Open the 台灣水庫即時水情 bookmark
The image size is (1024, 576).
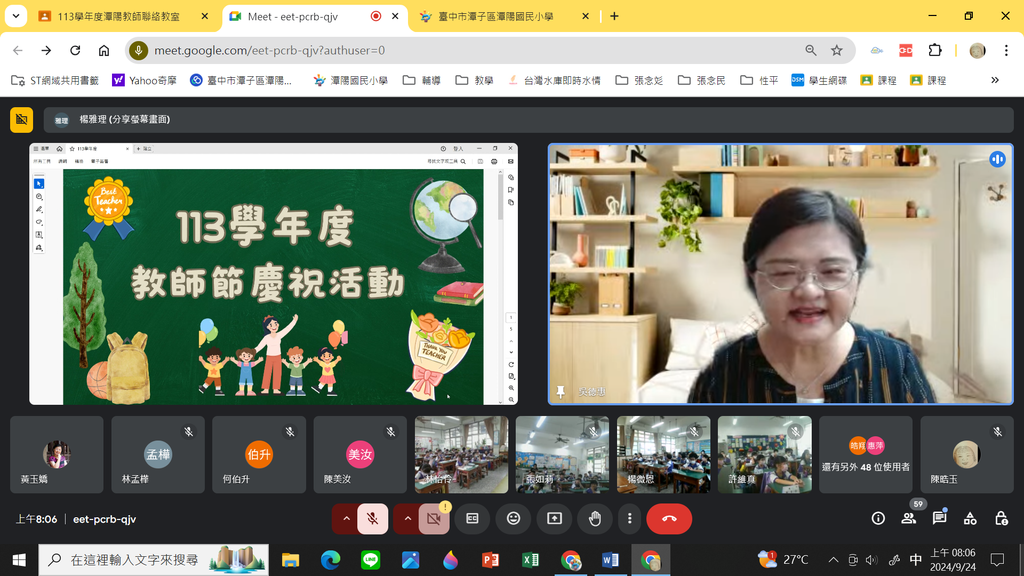click(554, 80)
